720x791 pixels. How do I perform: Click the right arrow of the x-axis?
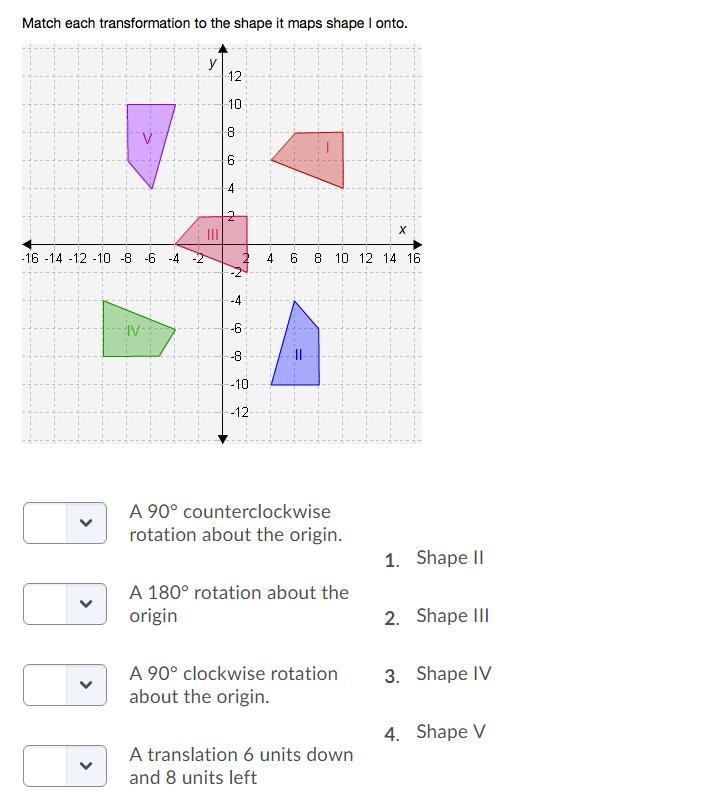tap(417, 245)
